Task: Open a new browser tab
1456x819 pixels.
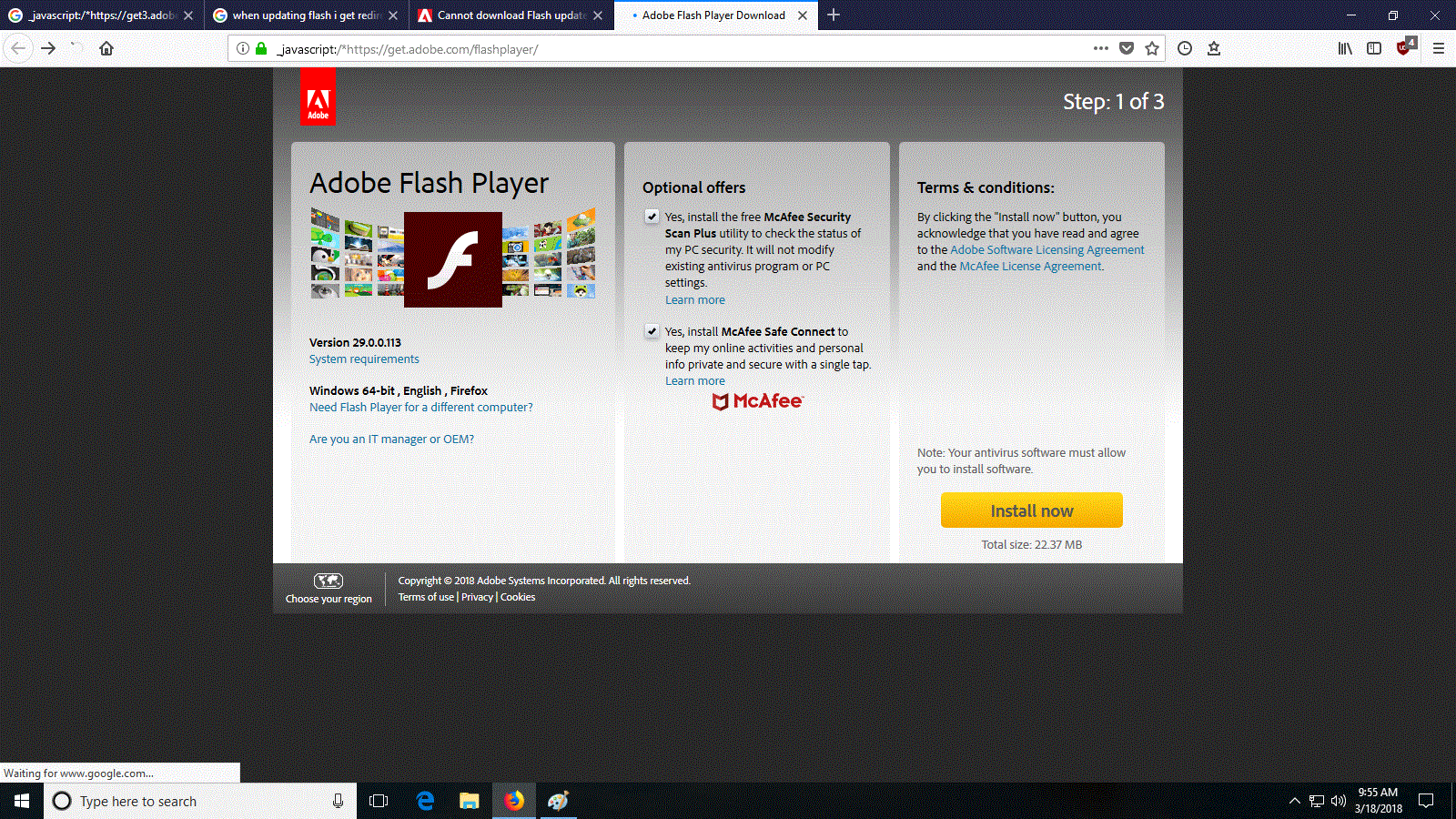Action: (x=834, y=15)
